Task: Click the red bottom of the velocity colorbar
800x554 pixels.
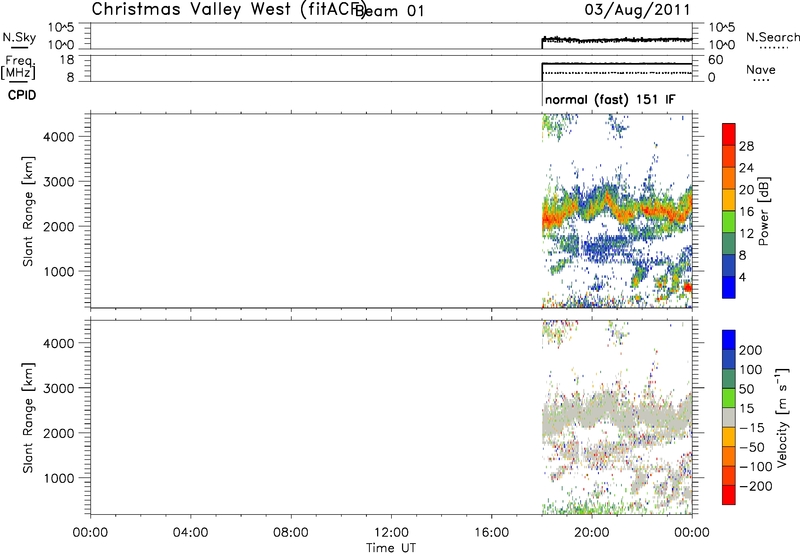Action: coord(729,495)
